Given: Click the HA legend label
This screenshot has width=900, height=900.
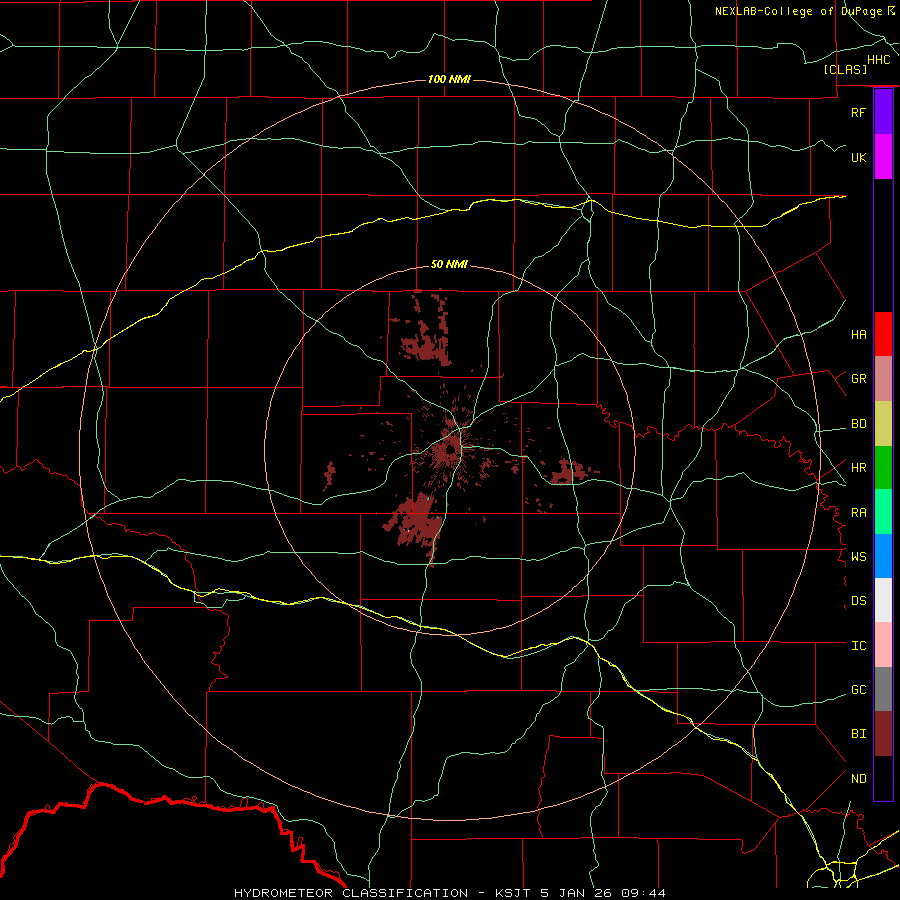Looking at the screenshot, I should (858, 335).
